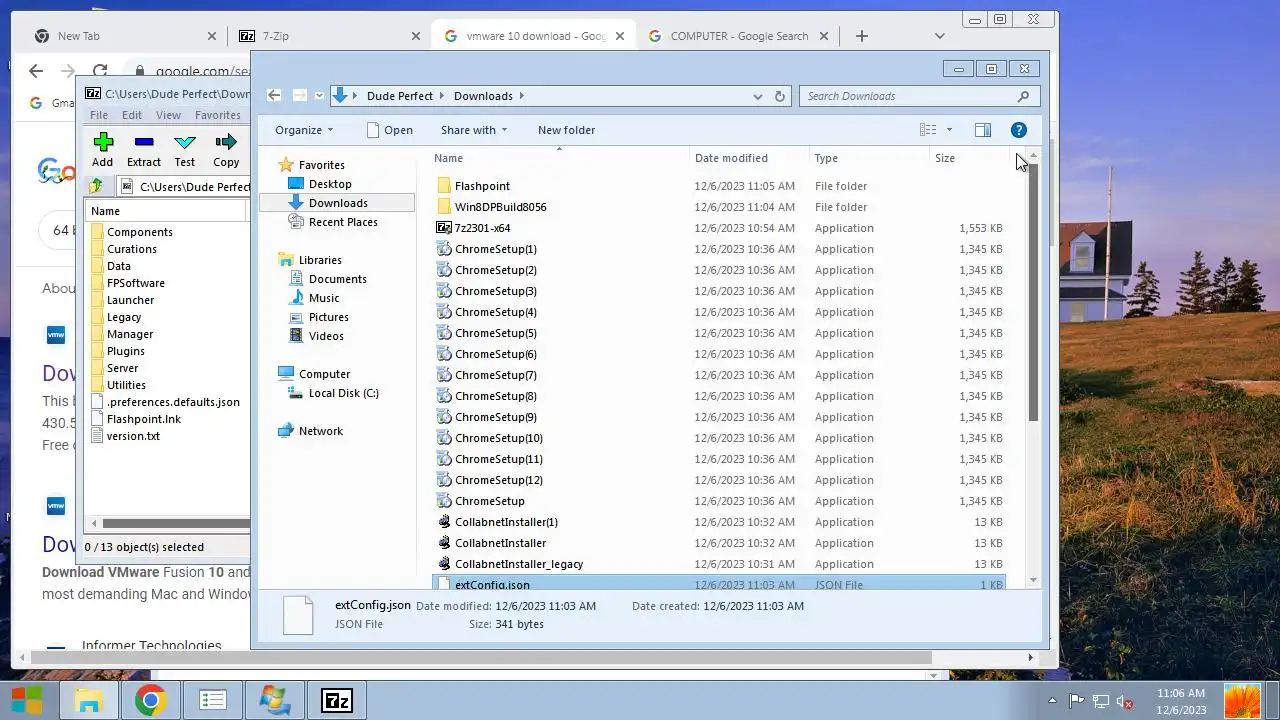Switch to the New Tab tab
1280x720 pixels.
125,36
